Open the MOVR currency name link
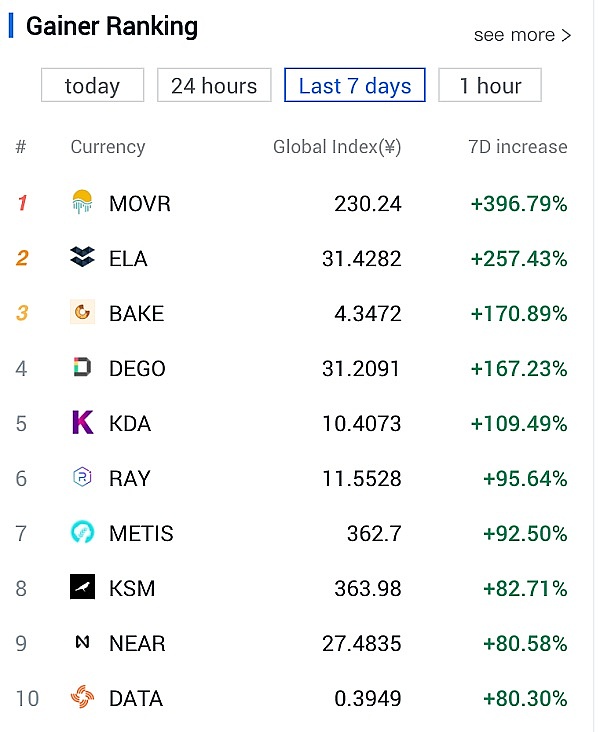 pos(140,204)
